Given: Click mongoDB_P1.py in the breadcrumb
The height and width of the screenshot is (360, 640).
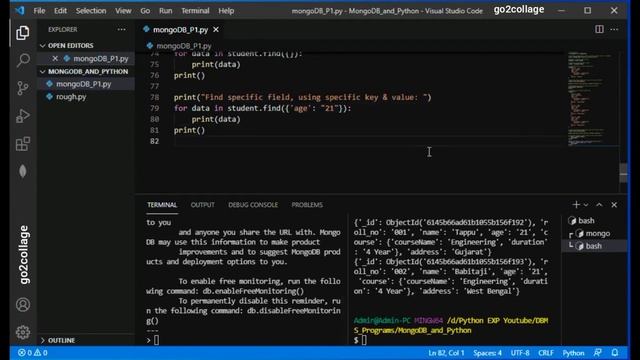Looking at the screenshot, I should [184, 46].
